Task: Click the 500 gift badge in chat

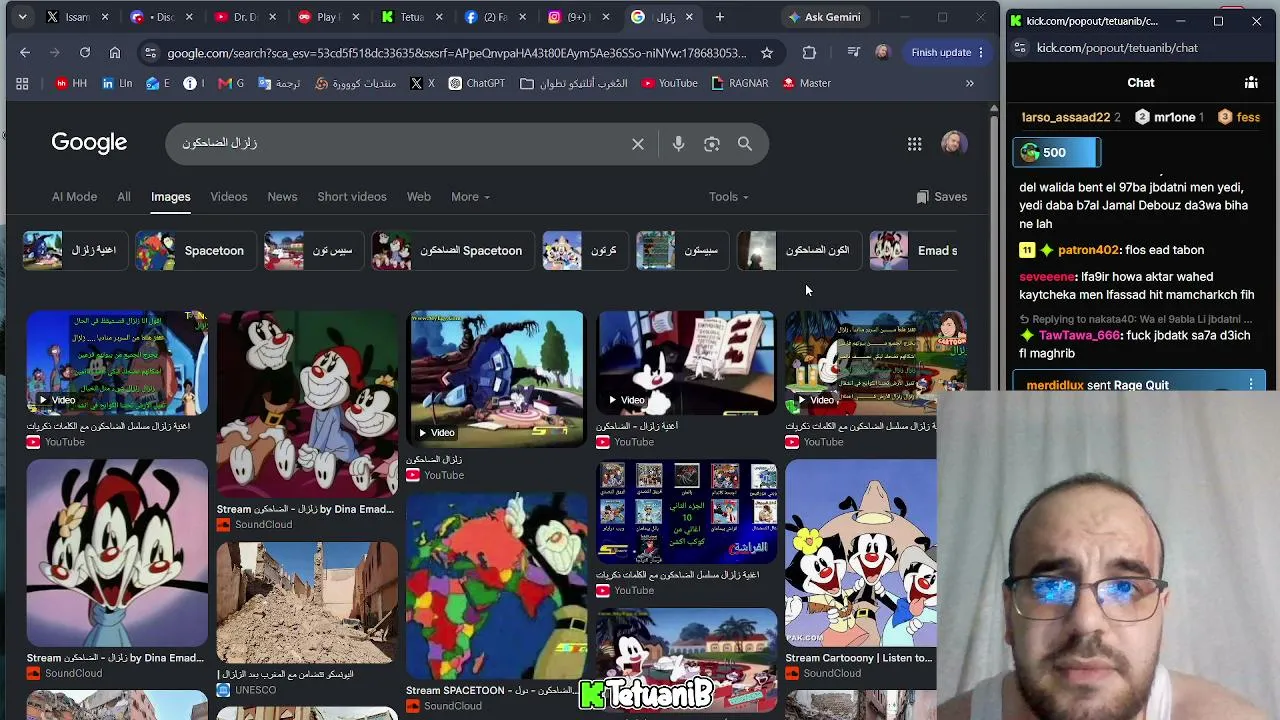Action: pos(1059,152)
